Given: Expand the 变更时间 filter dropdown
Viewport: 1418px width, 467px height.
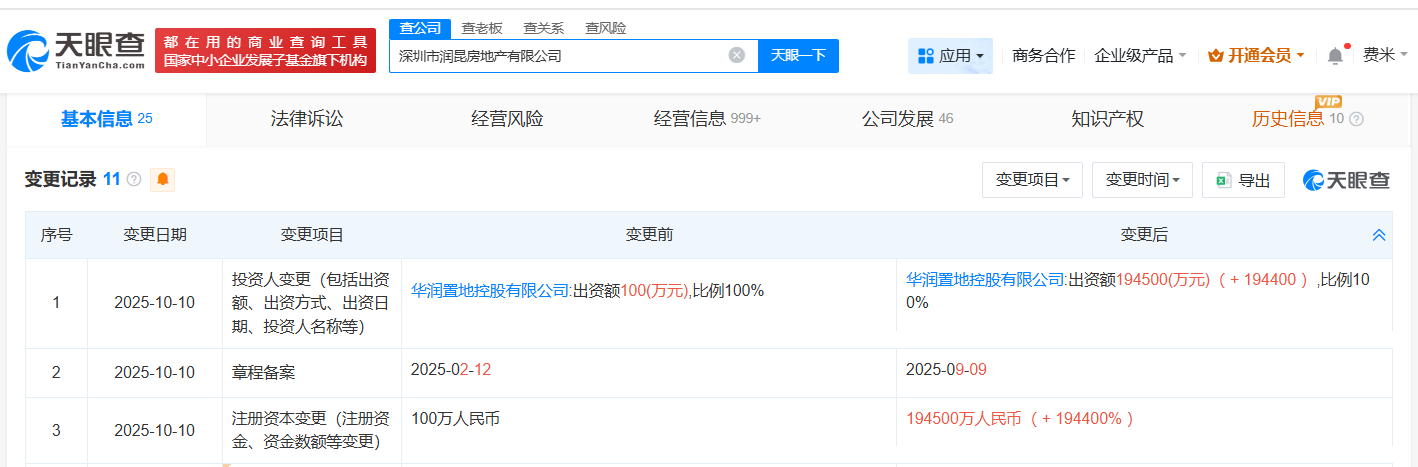Looking at the screenshot, I should [x=1142, y=180].
